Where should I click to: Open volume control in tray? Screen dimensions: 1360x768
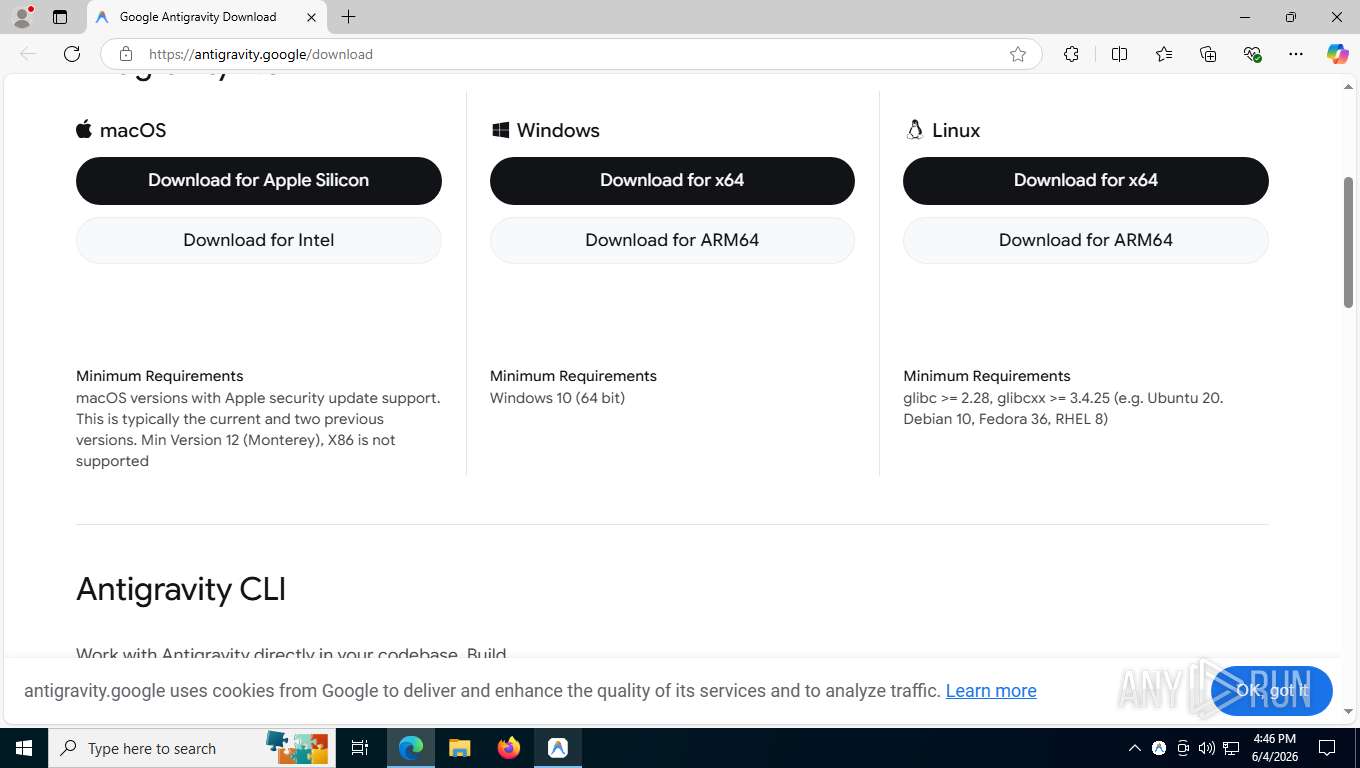coord(1207,748)
